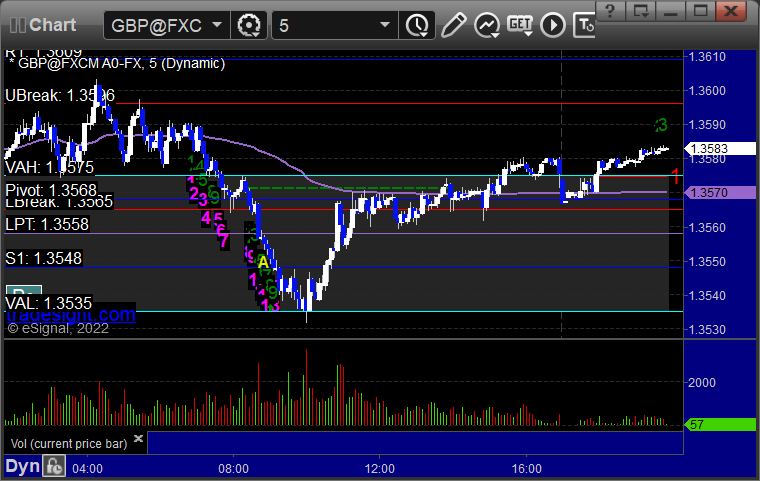Click the Dyn button

[x=22, y=466]
